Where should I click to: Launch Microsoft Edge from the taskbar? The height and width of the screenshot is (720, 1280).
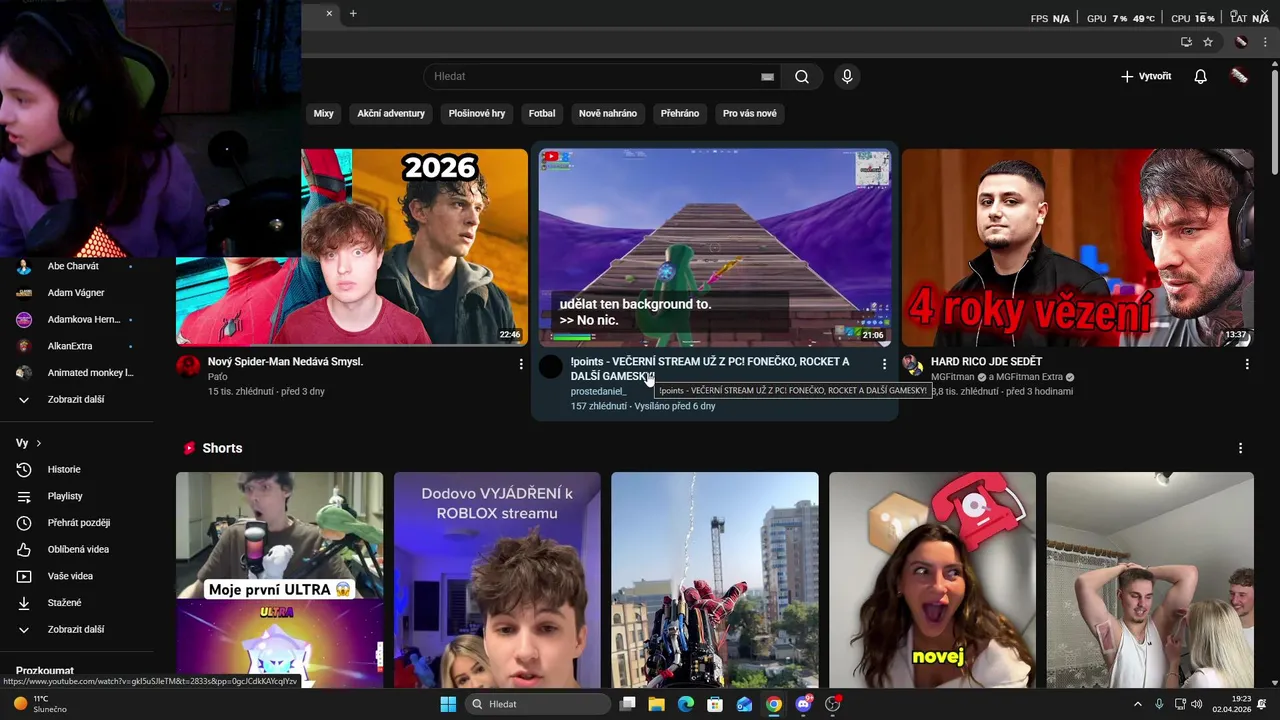coord(686,704)
